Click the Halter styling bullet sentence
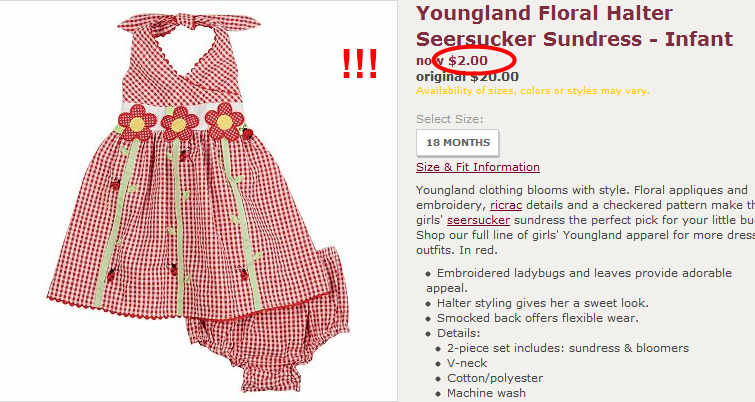This screenshot has width=755, height=402. pos(543,303)
